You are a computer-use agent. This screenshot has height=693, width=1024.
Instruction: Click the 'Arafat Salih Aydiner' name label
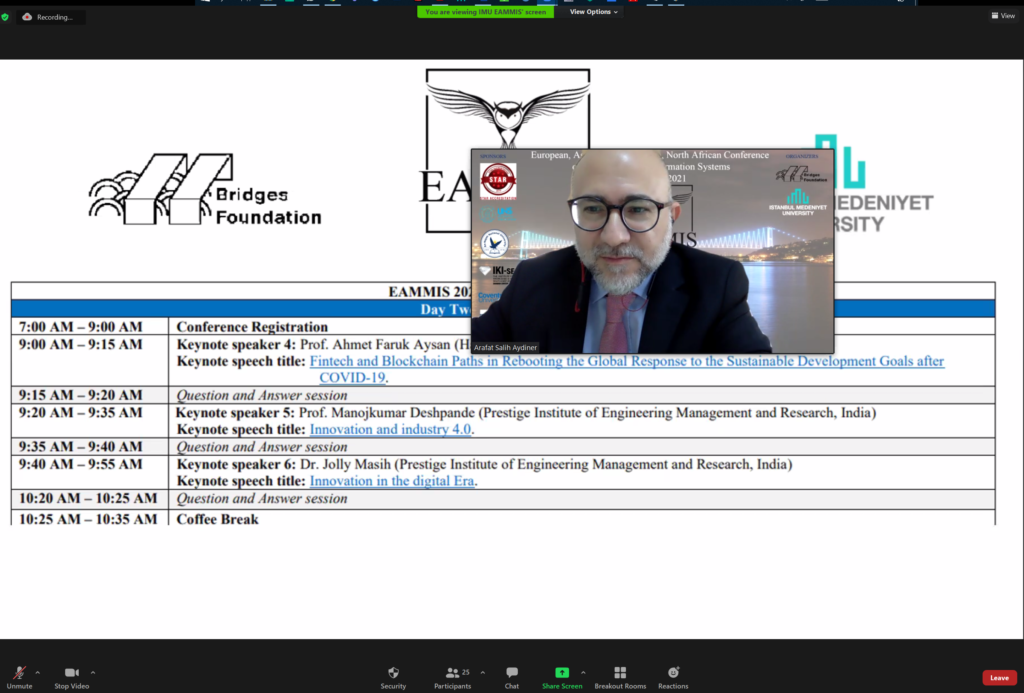(x=505, y=347)
